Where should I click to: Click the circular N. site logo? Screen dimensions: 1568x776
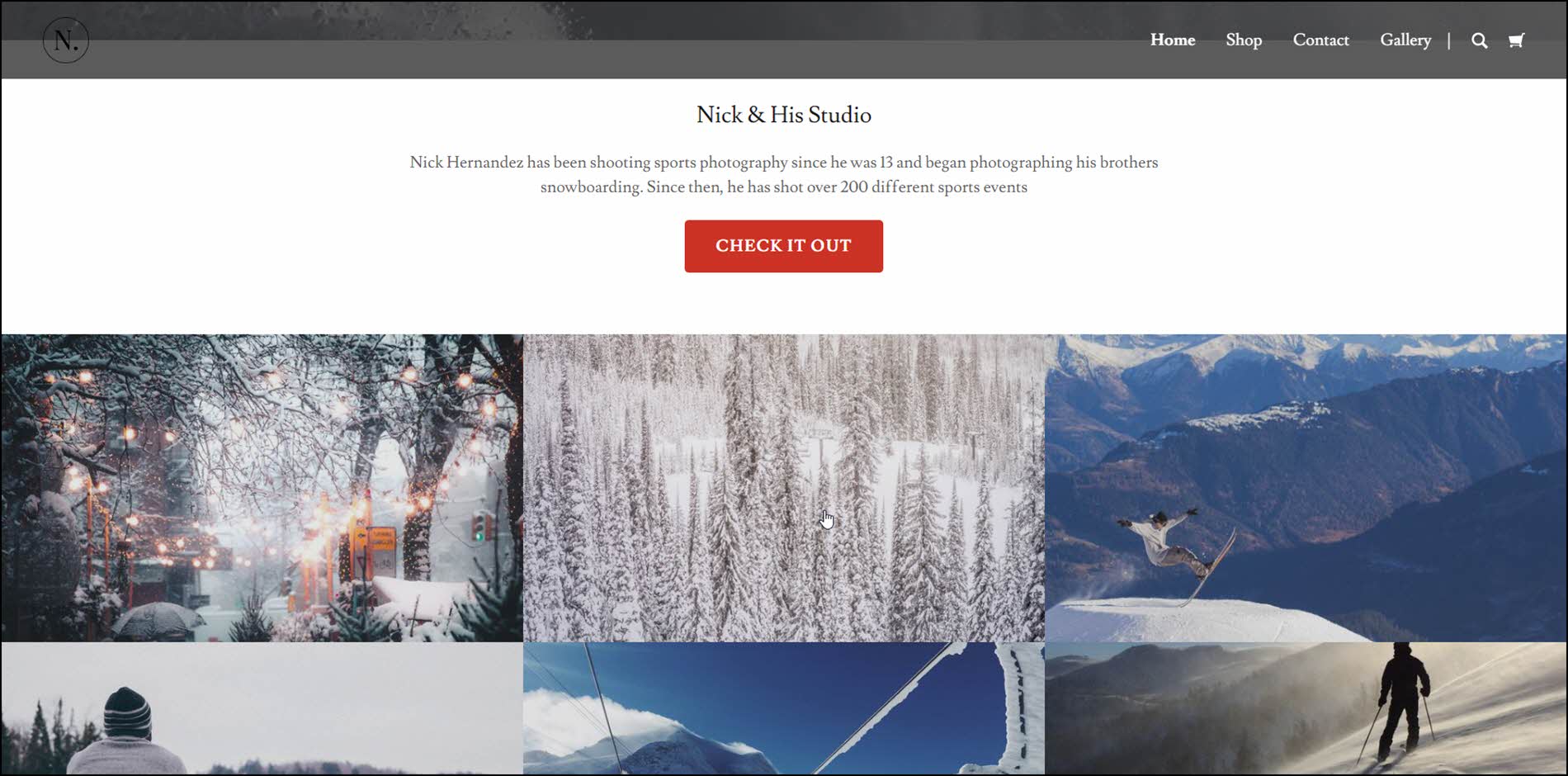click(66, 40)
